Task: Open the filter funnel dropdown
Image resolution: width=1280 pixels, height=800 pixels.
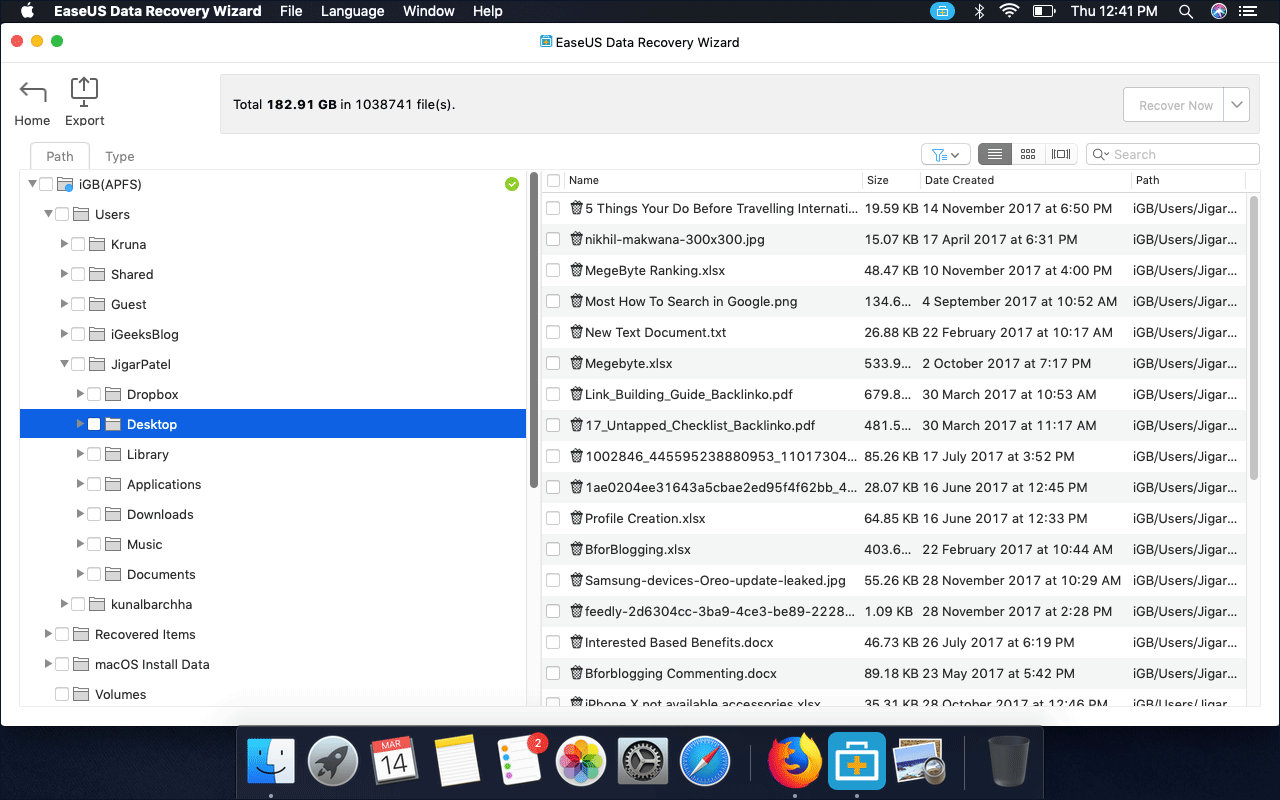Action: (945, 154)
